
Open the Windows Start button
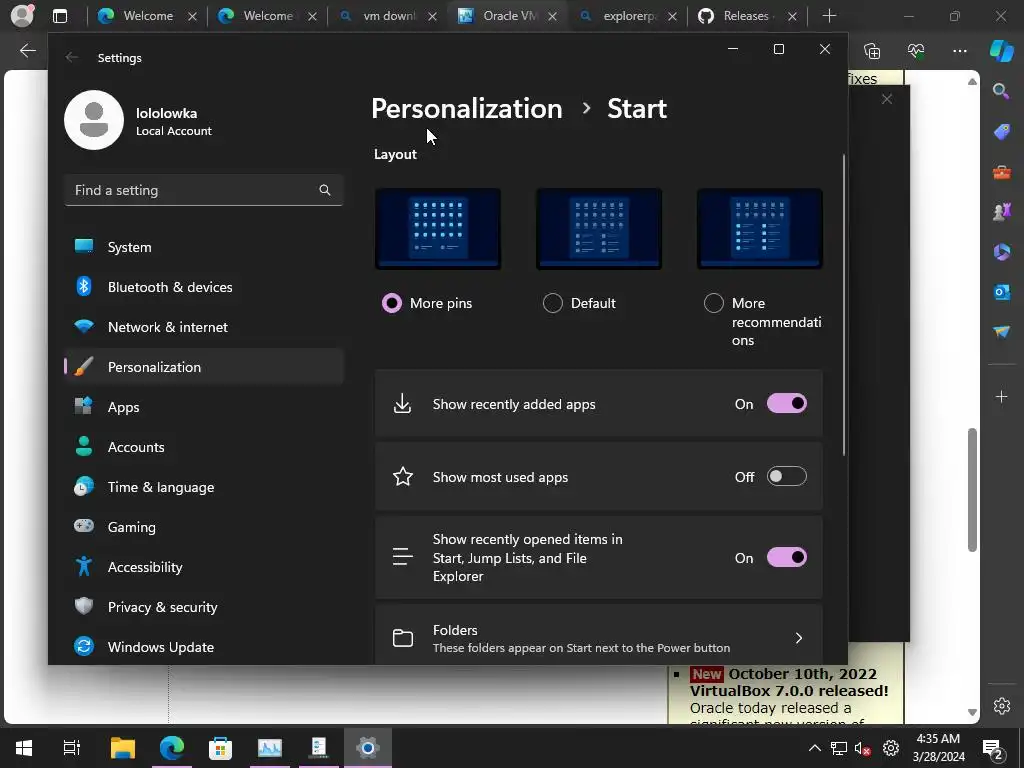[x=24, y=748]
